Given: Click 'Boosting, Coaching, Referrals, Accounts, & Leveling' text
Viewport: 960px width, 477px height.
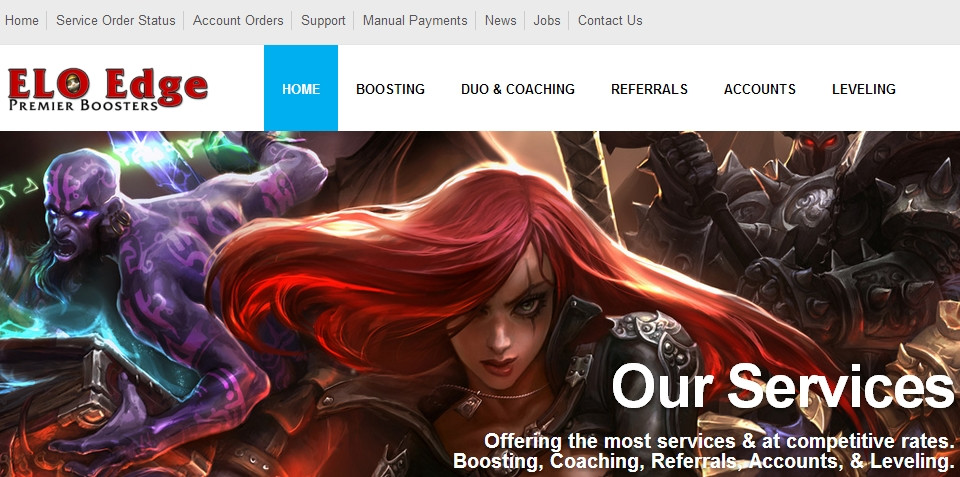Looking at the screenshot, I should tap(704, 461).
